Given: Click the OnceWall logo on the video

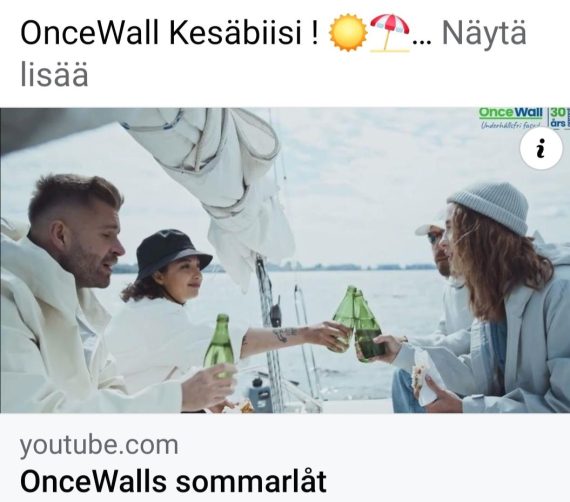Looking at the screenshot, I should (x=510, y=113).
